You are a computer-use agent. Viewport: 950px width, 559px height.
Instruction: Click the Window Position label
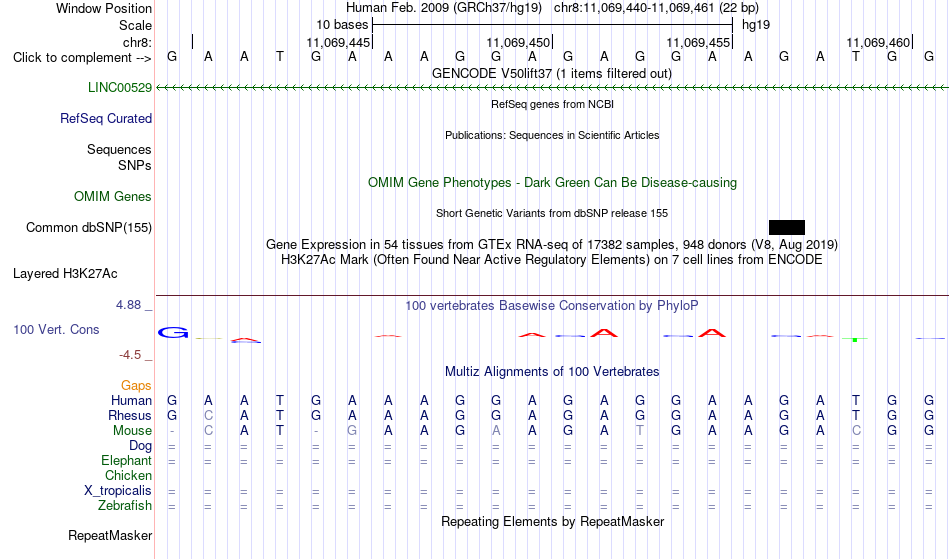tap(104, 8)
